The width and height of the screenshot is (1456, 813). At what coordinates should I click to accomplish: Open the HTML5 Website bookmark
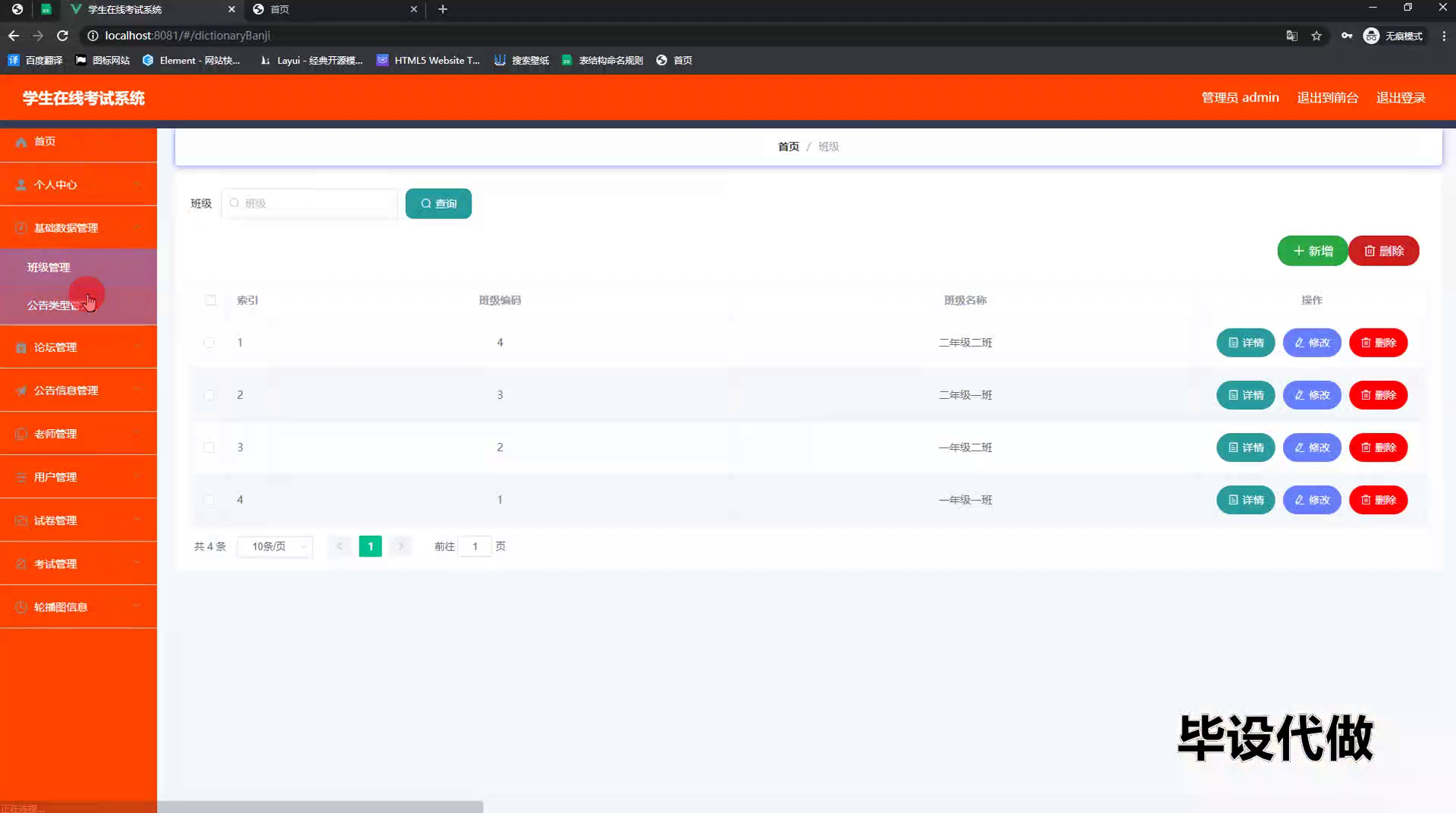click(428, 60)
